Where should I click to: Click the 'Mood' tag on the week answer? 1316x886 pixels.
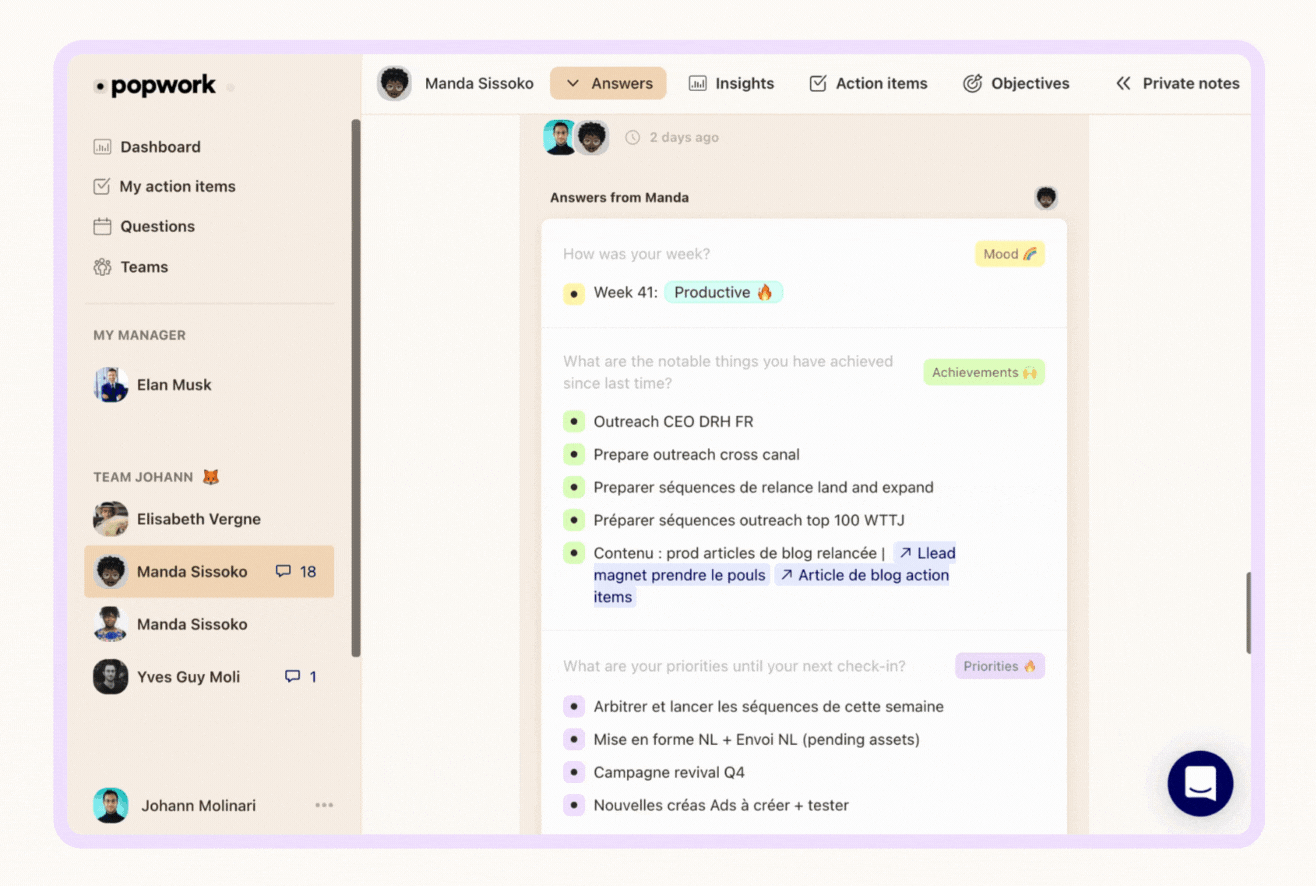click(x=1009, y=253)
